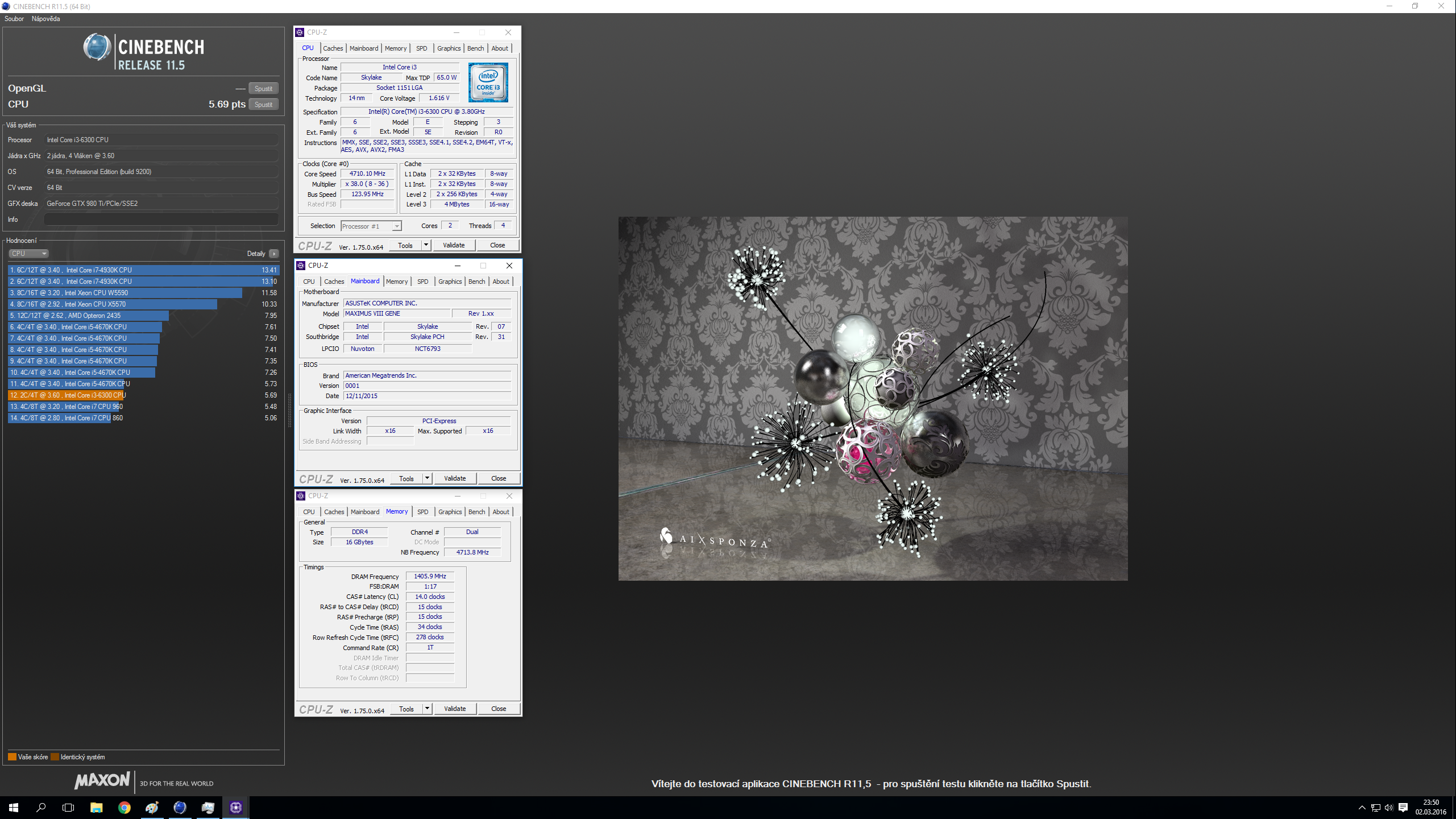Open ranking type CPU dropdown
This screenshot has height=819, width=1456.
pyautogui.click(x=28, y=254)
